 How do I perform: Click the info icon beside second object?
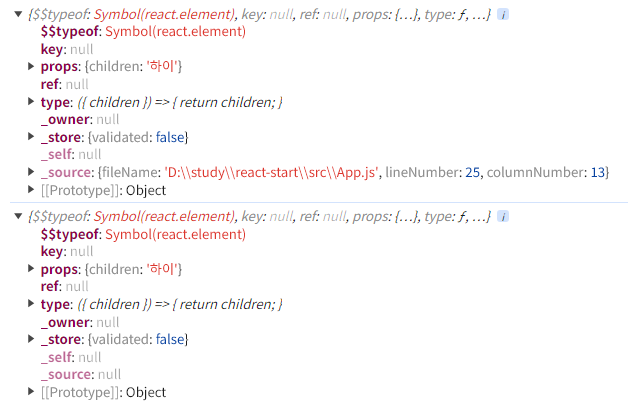(503, 217)
